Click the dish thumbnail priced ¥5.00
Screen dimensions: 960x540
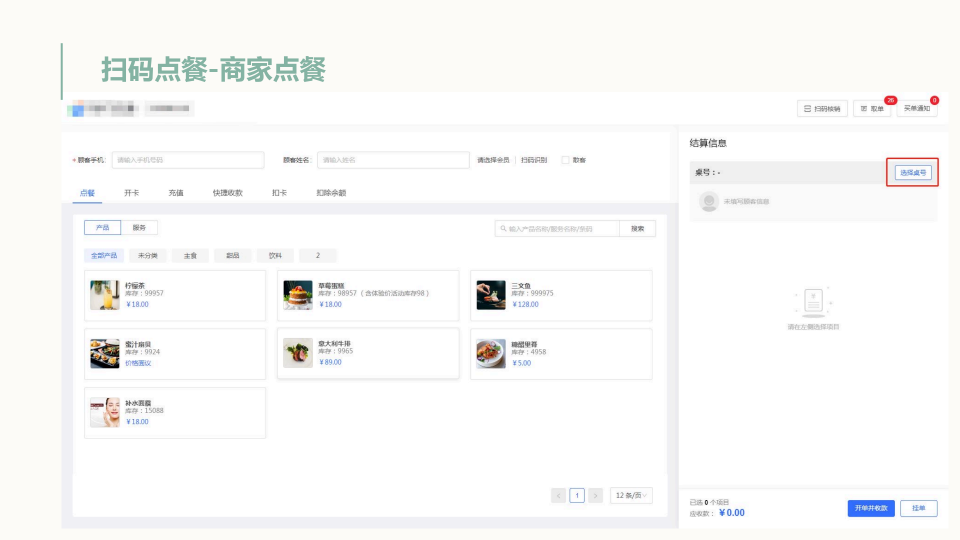click(x=491, y=354)
